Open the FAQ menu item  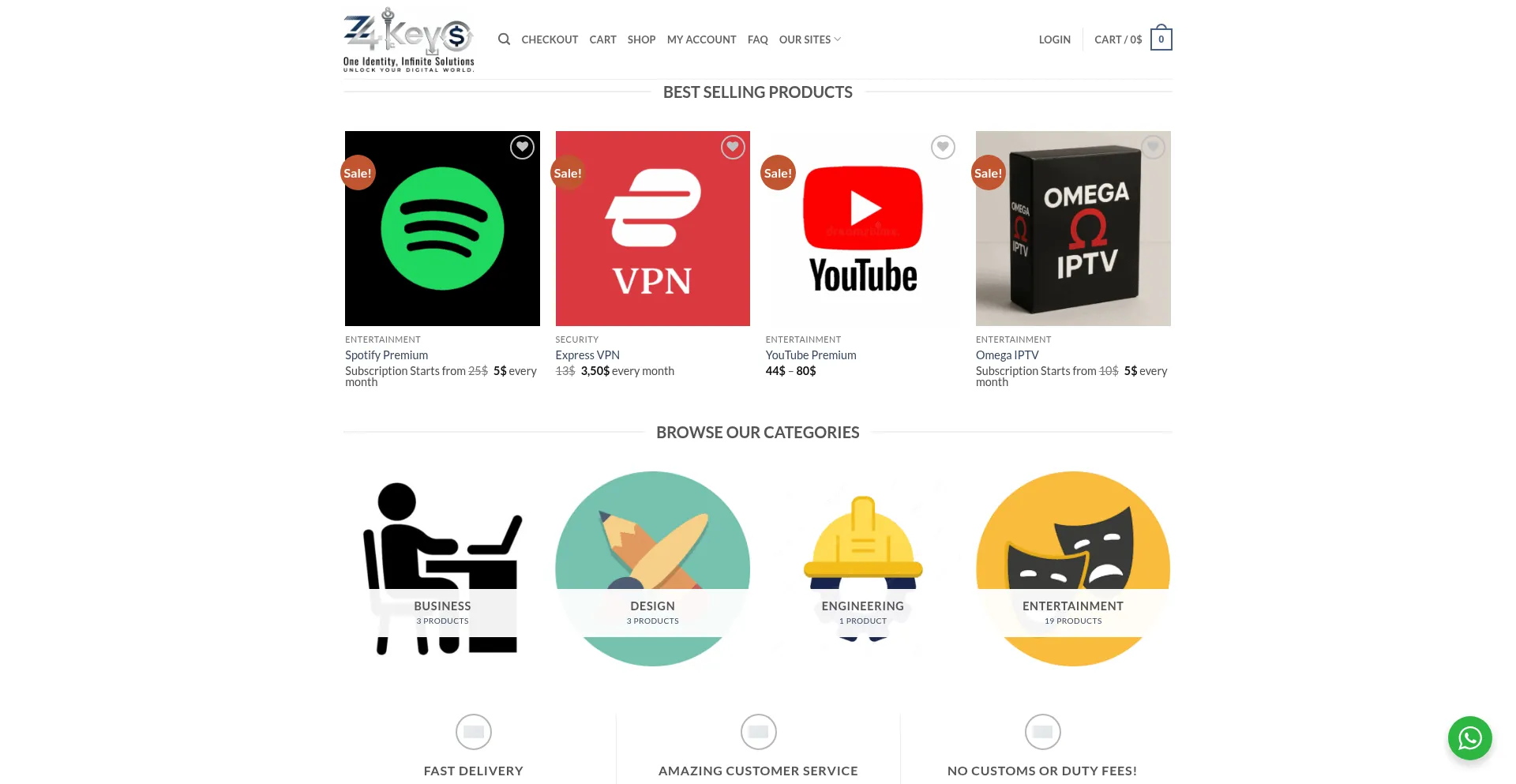pyautogui.click(x=758, y=39)
